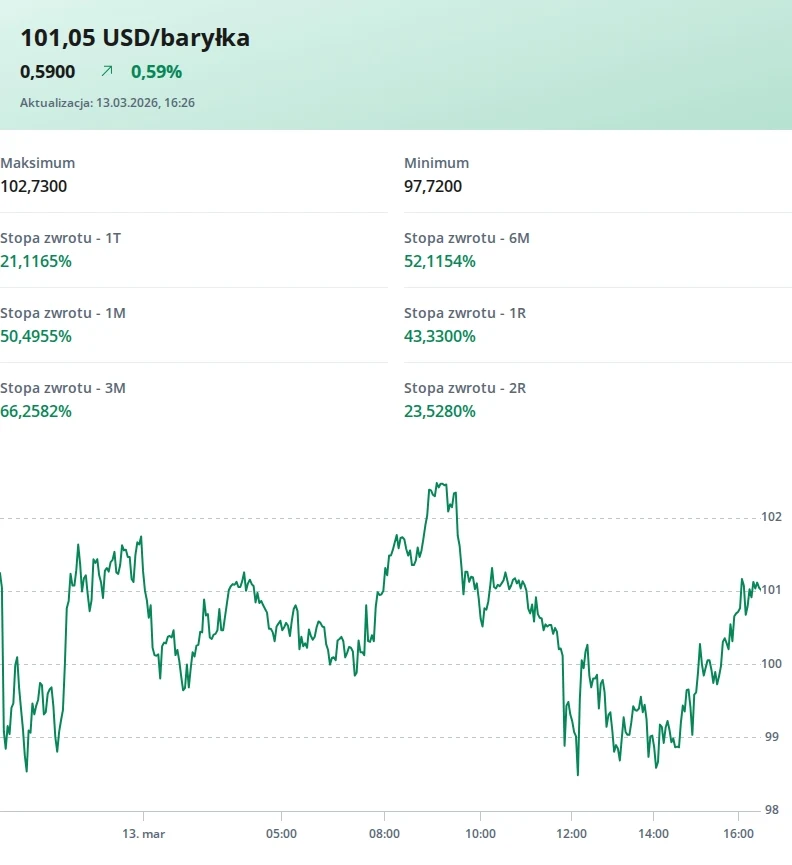Click the 101,05 USD/baryłka price heading
Image resolution: width=792 pixels, height=865 pixels.
point(135,38)
